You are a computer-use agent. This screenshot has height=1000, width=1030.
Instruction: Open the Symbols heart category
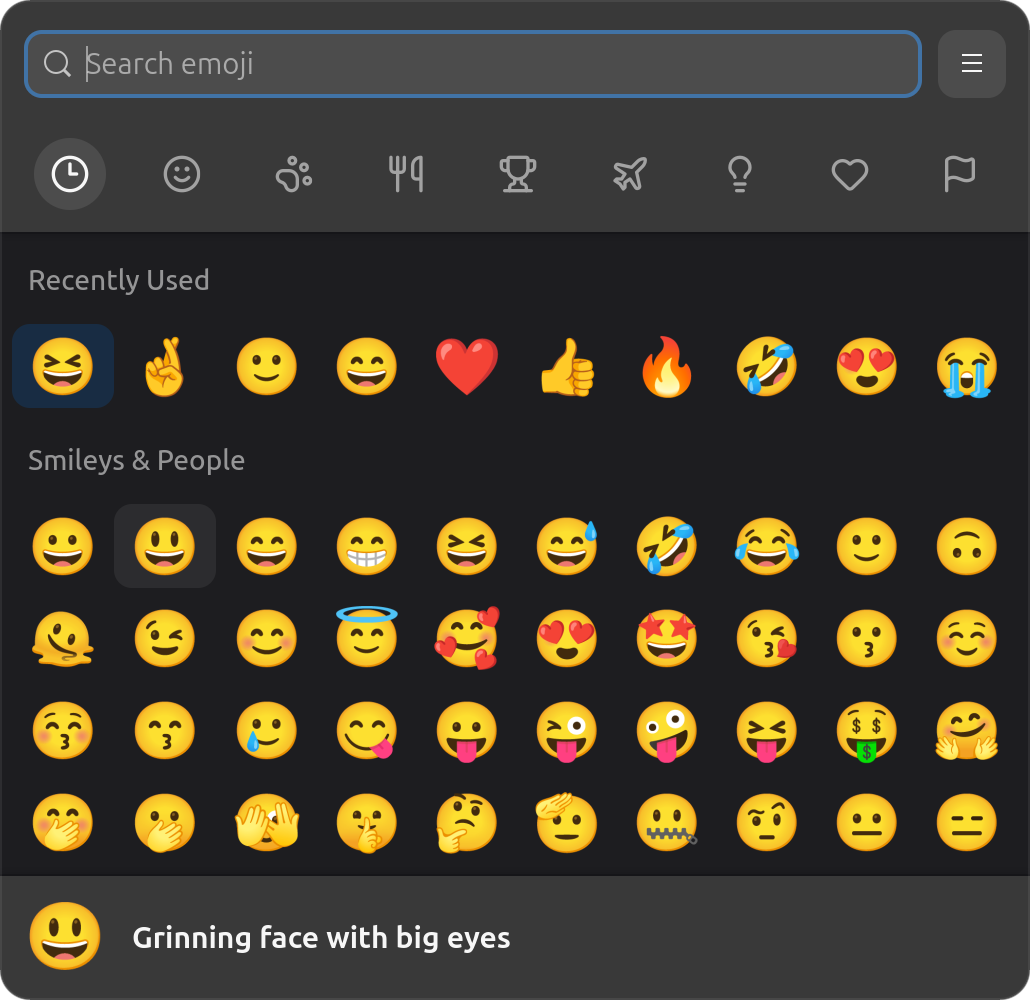850,174
